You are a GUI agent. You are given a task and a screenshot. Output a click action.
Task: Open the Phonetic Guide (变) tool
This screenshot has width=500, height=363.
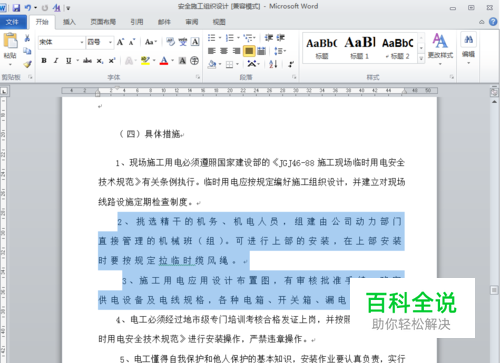[183, 42]
